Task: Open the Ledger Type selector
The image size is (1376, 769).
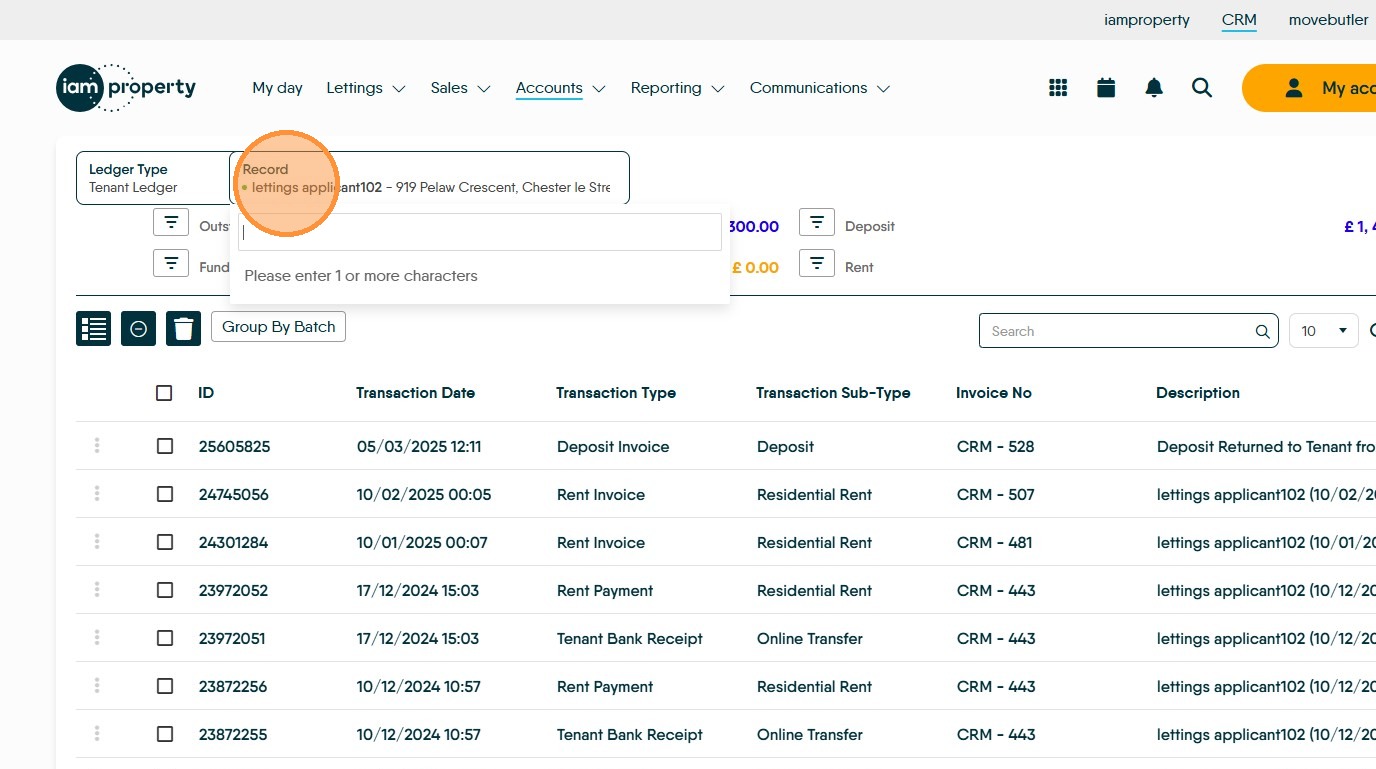Action: point(152,178)
